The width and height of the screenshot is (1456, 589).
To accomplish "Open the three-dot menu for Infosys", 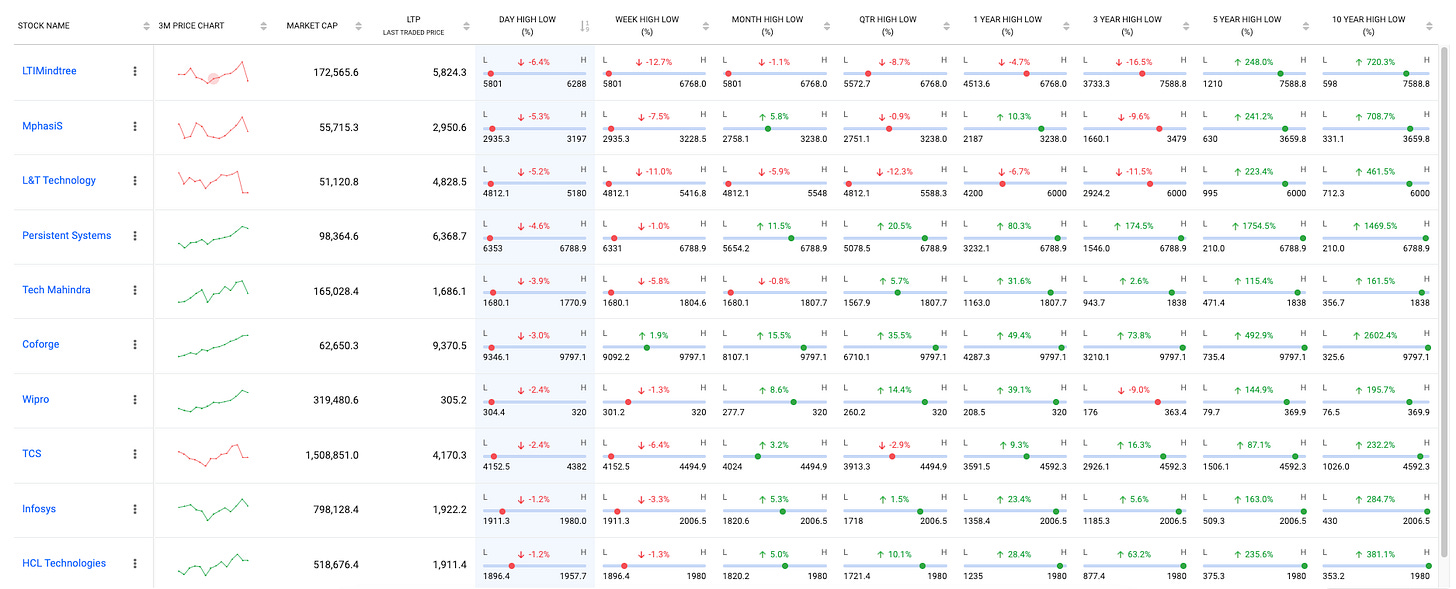I will tap(135, 509).
